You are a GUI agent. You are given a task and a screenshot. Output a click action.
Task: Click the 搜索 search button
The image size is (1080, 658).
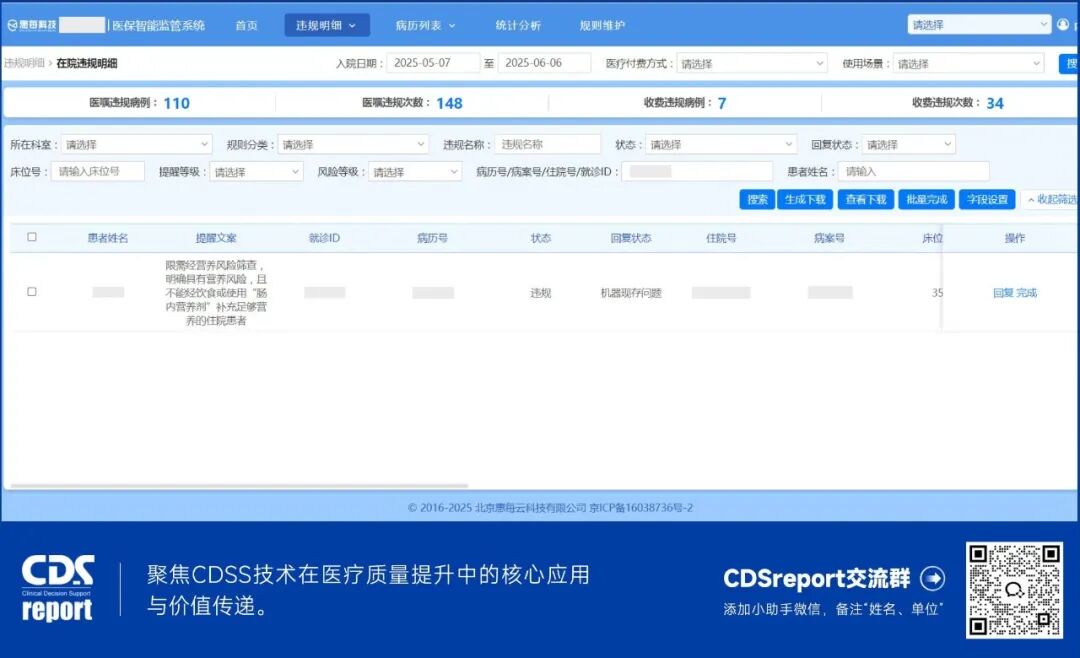[x=756, y=199]
